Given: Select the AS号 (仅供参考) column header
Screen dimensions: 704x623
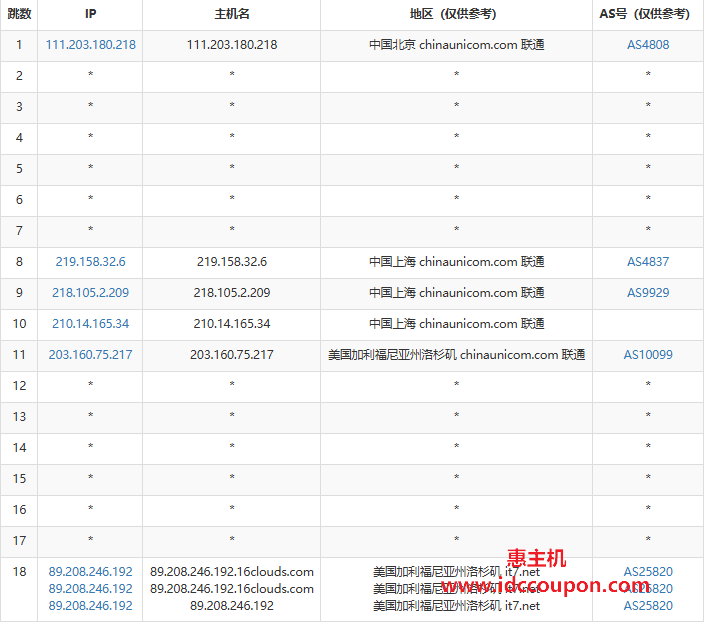Looking at the screenshot, I should 648,14.
